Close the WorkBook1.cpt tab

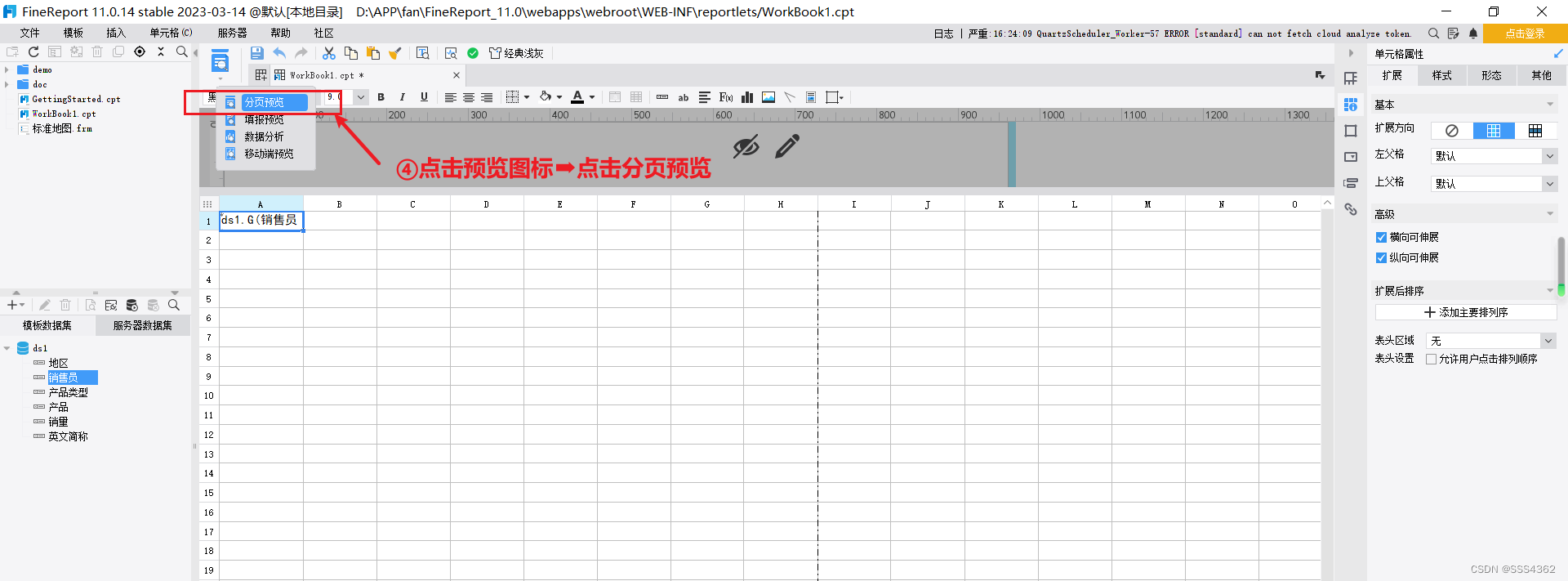pos(457,75)
